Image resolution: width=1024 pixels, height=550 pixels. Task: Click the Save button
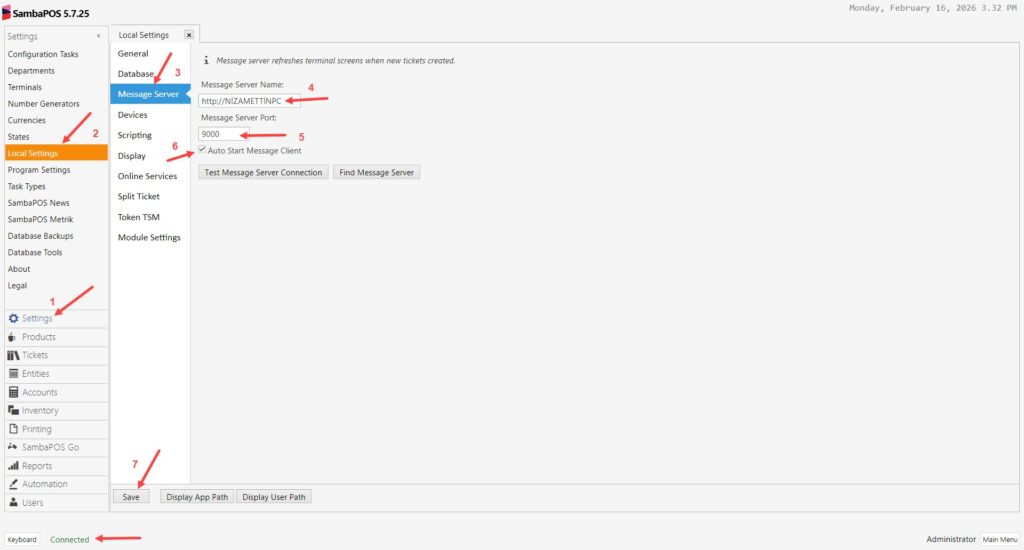[131, 497]
